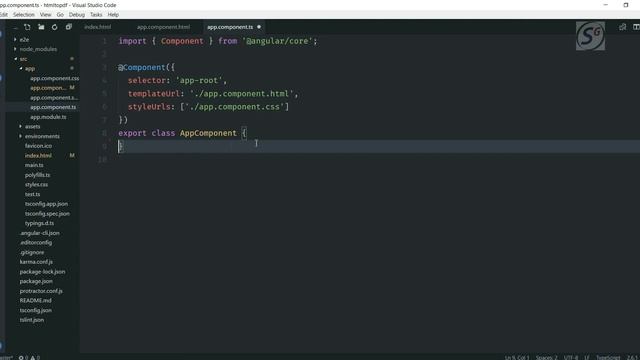The image size is (640, 360).
Task: Open the Selection menu
Action: click(24, 15)
